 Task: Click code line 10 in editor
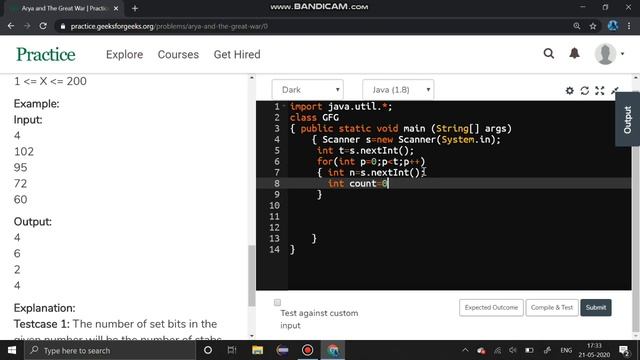click(x=459, y=205)
